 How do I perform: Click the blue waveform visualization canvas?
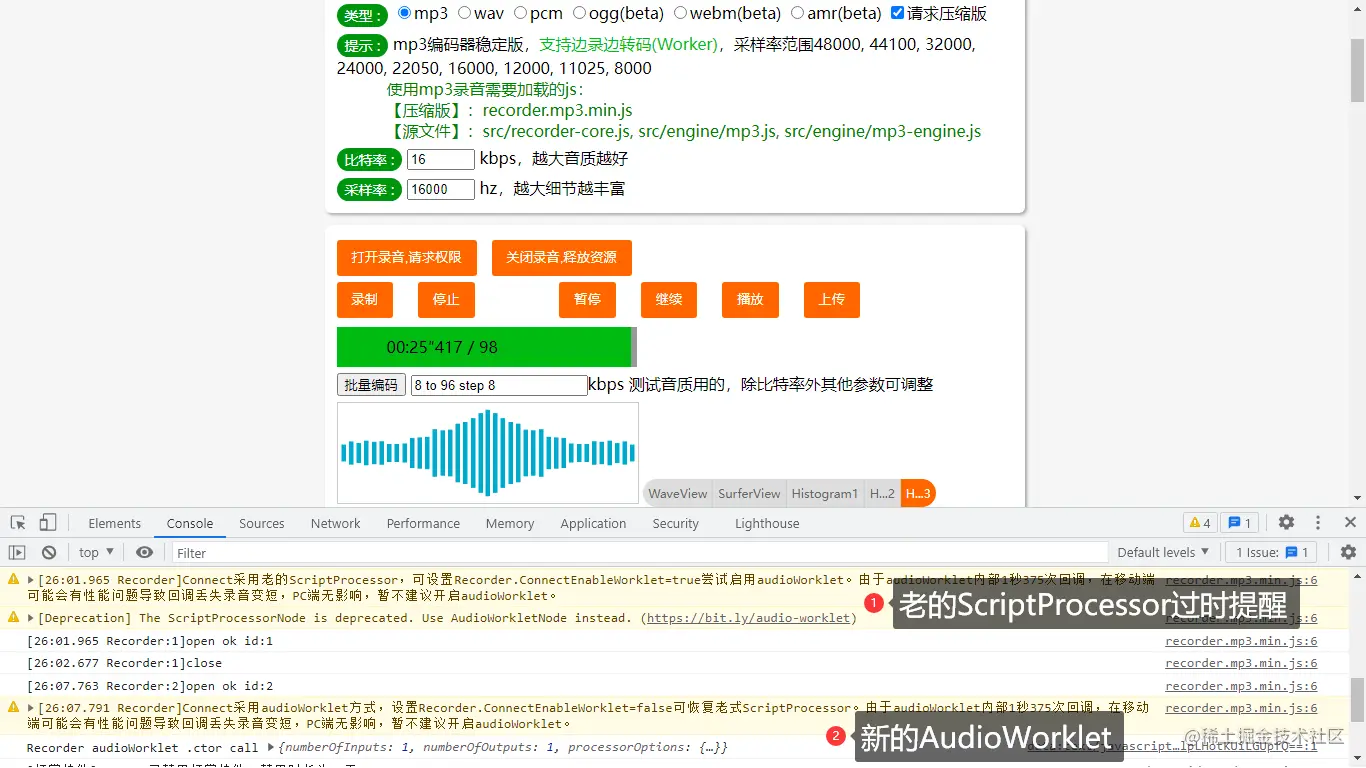point(488,453)
